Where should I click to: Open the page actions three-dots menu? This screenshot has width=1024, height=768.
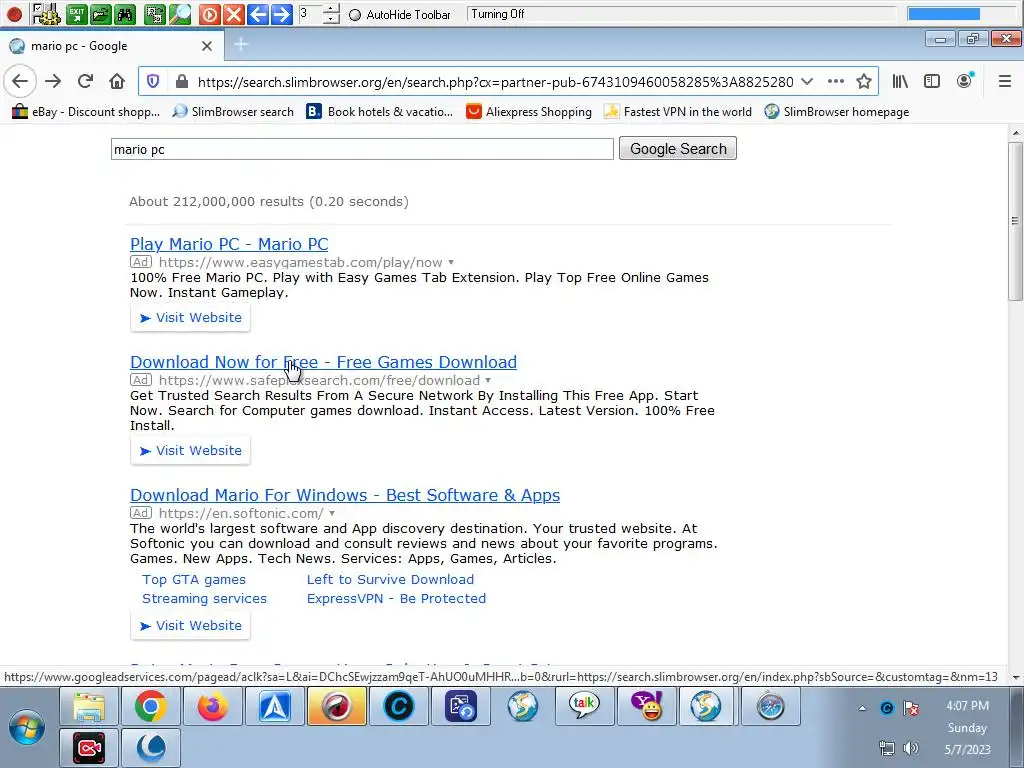[x=836, y=81]
